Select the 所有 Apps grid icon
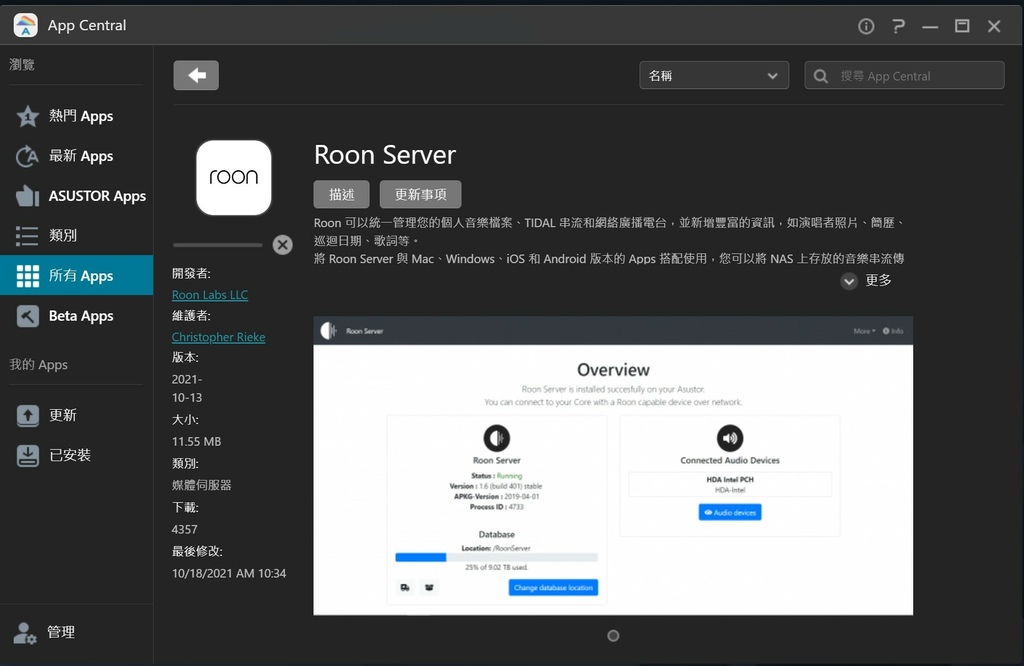1024x666 pixels. click(x=27, y=276)
